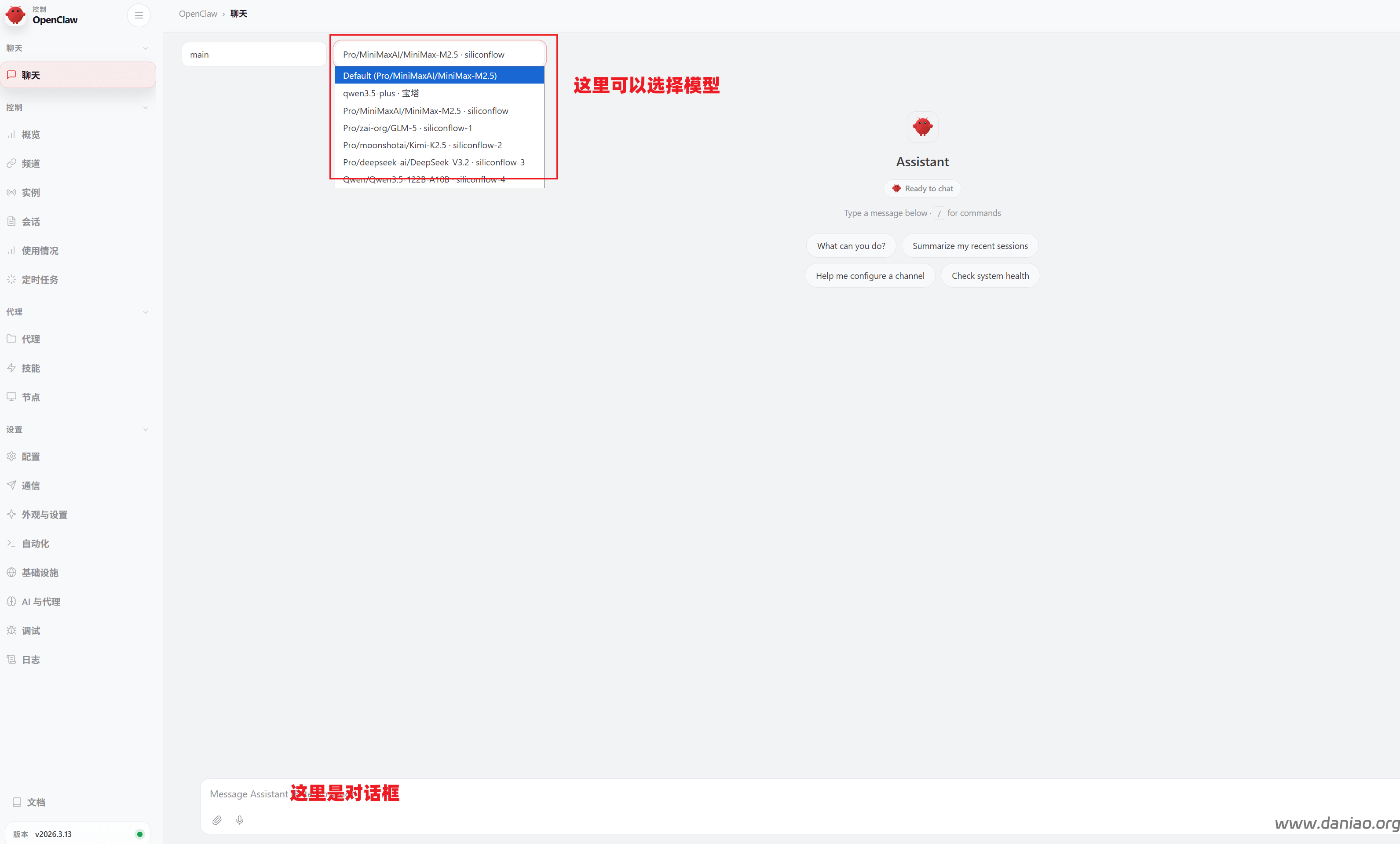The width and height of the screenshot is (1400, 844).
Task: Open the 日志 logs menu item
Action: coord(31,659)
